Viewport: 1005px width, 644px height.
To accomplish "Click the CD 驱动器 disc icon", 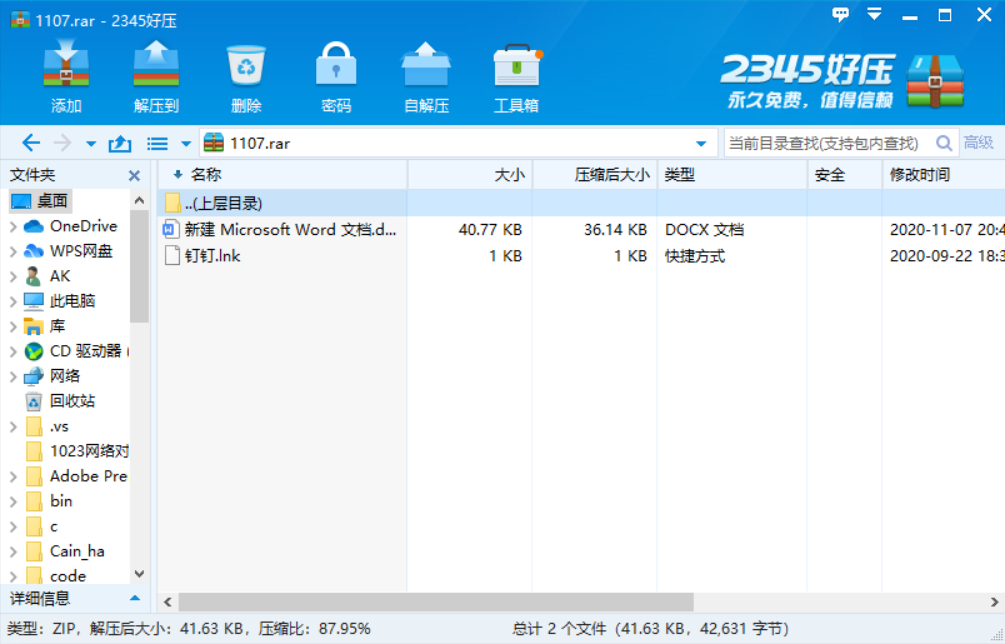I will point(33,351).
